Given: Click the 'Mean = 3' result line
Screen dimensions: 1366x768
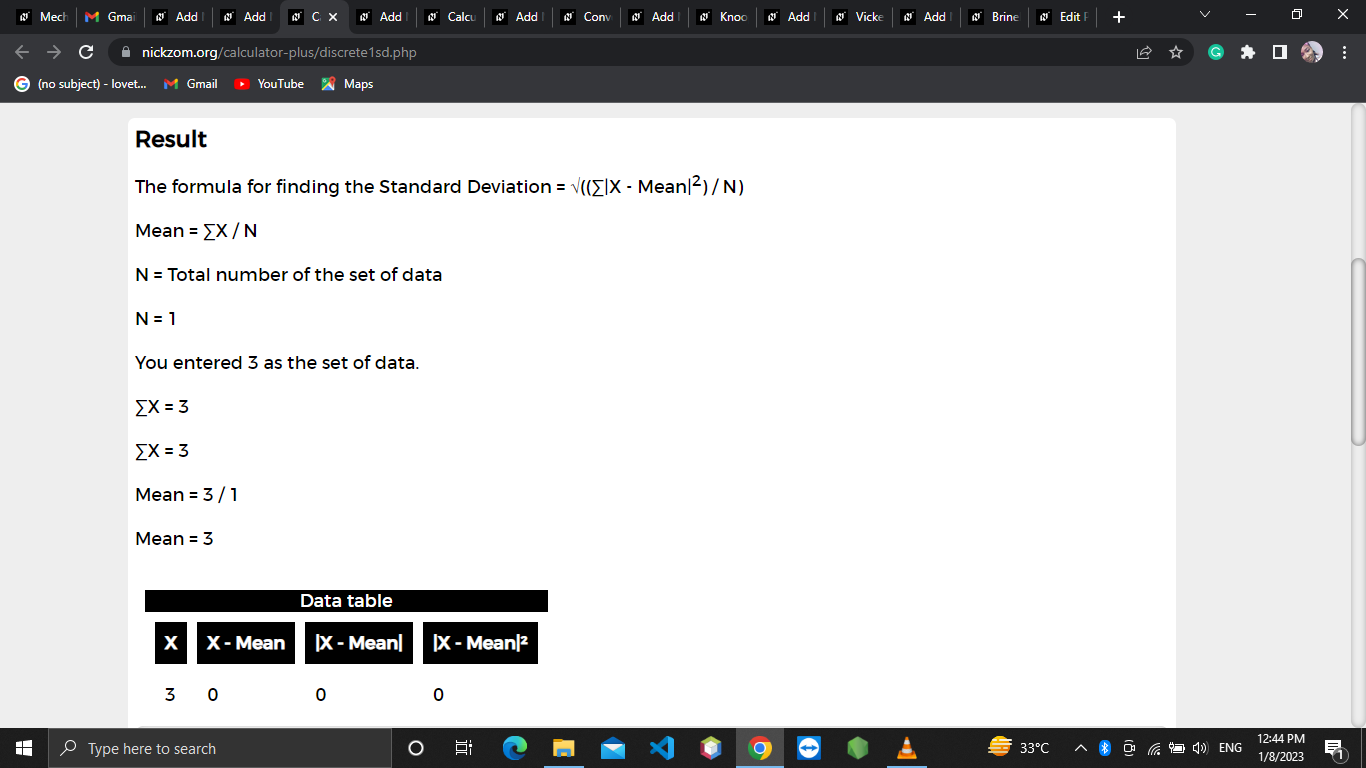Looking at the screenshot, I should click(x=174, y=539).
